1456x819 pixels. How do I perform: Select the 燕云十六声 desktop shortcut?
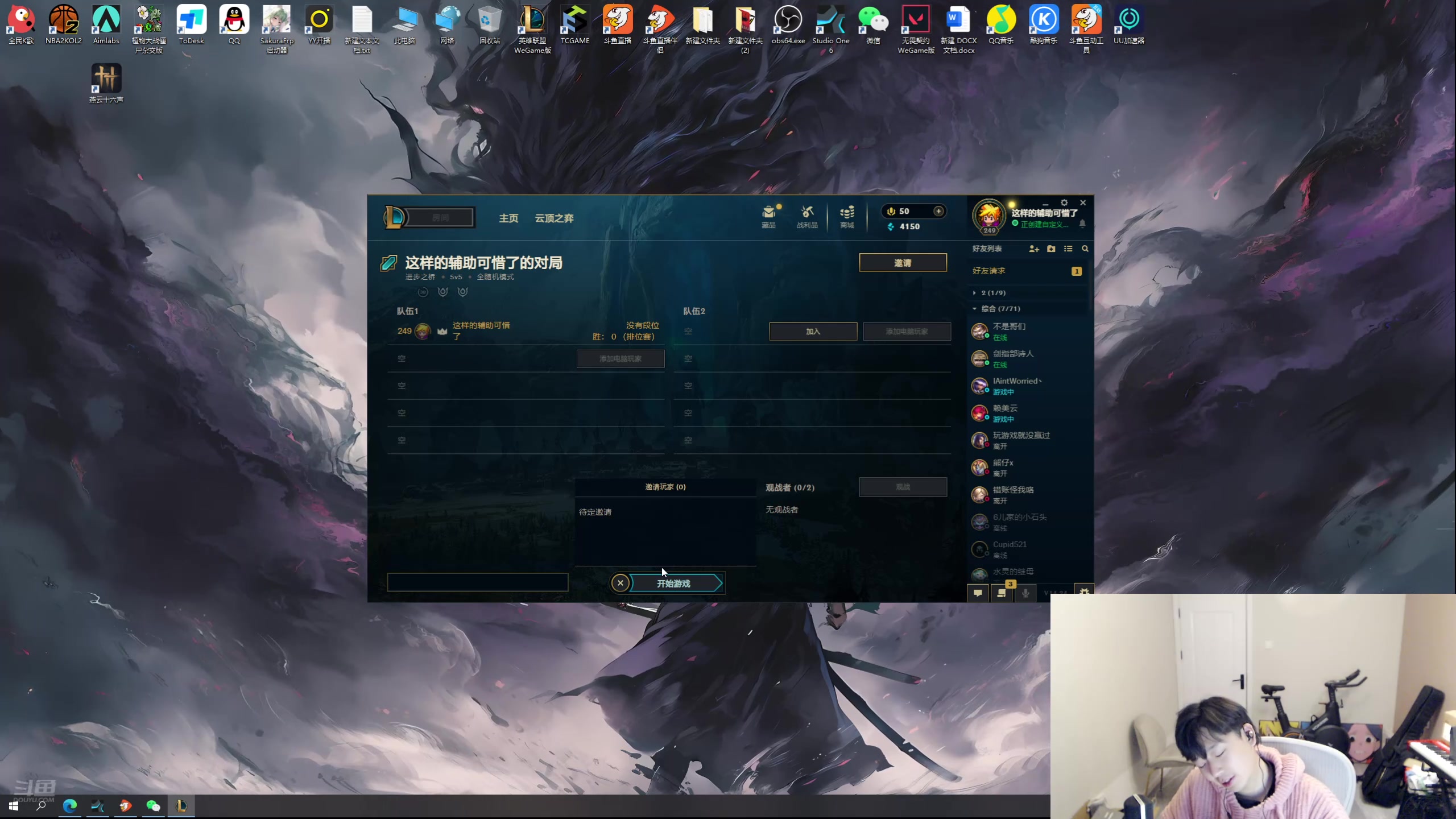coord(106,83)
